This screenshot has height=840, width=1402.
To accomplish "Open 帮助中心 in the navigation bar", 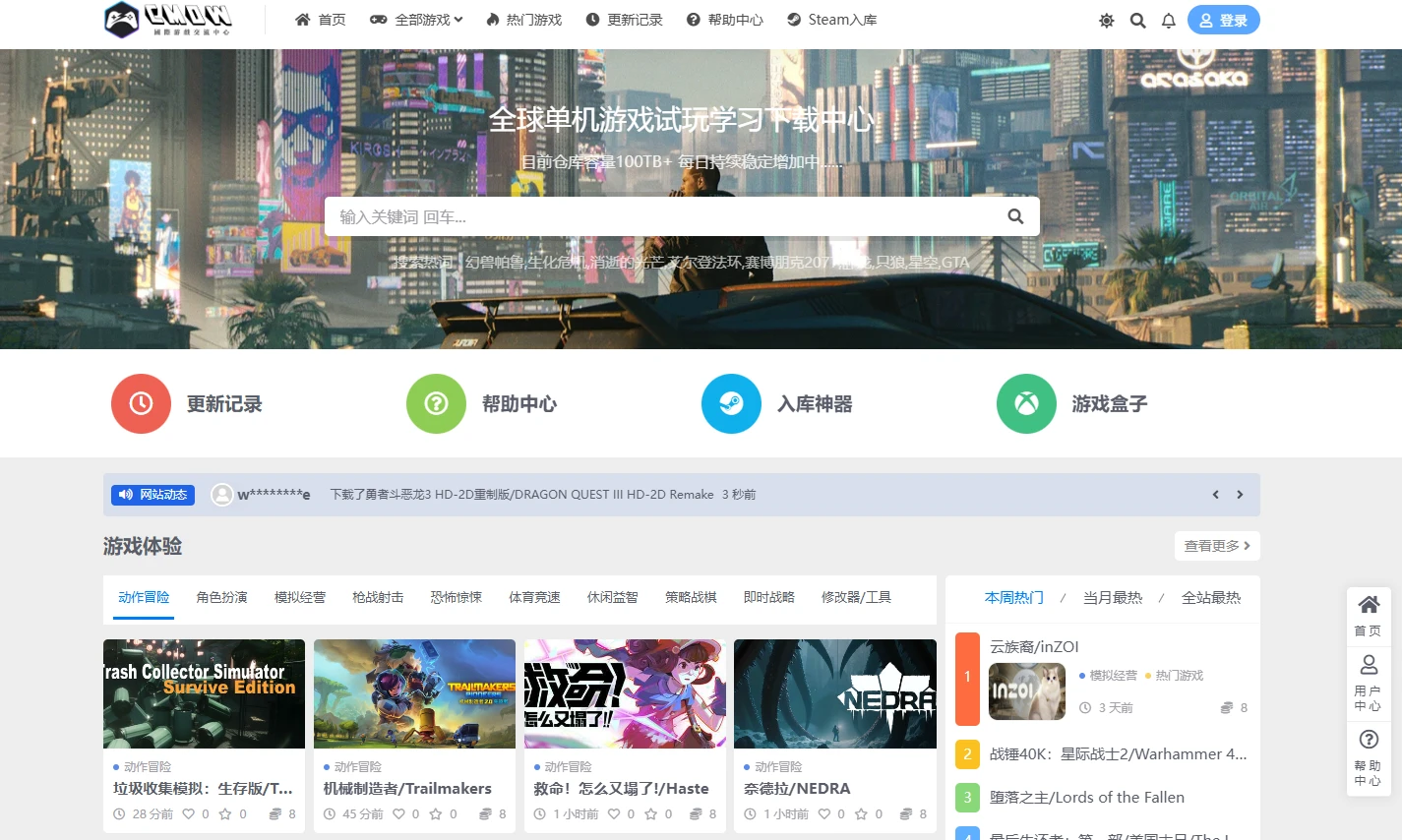I will [x=725, y=20].
